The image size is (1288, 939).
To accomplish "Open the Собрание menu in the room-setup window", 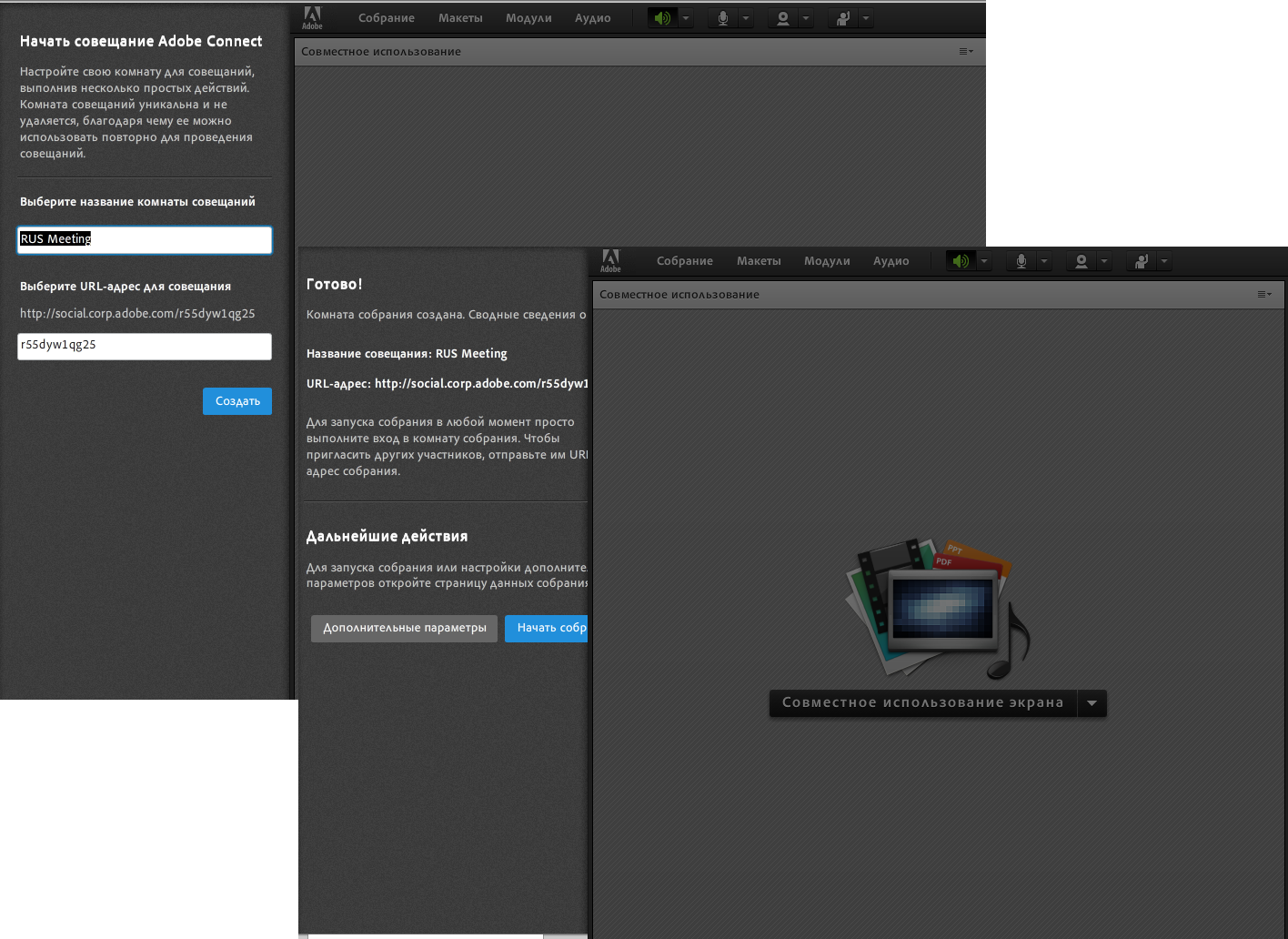I will click(387, 18).
